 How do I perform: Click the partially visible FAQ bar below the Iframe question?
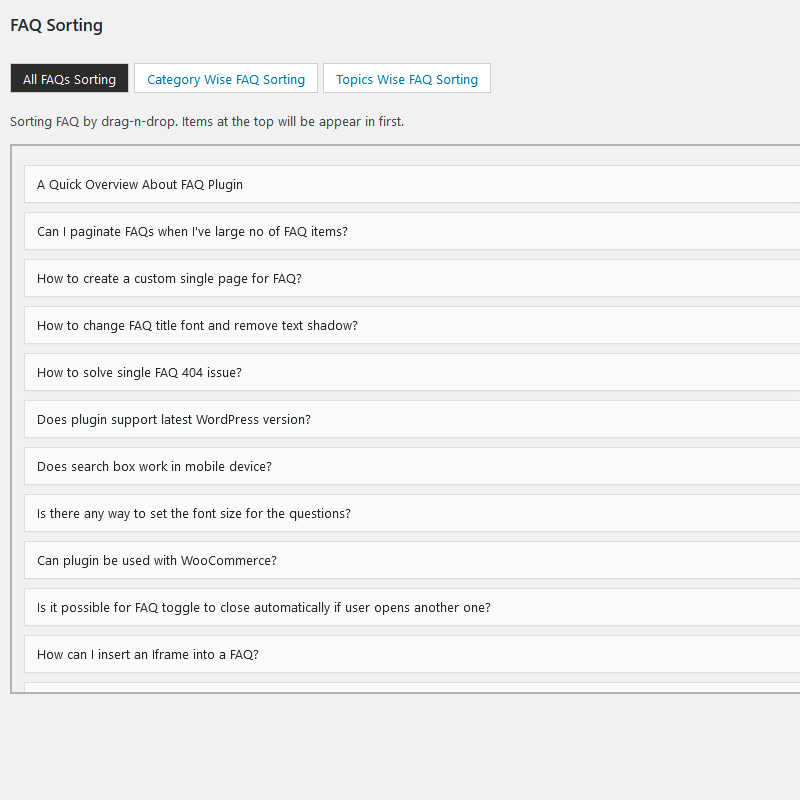tap(400, 688)
